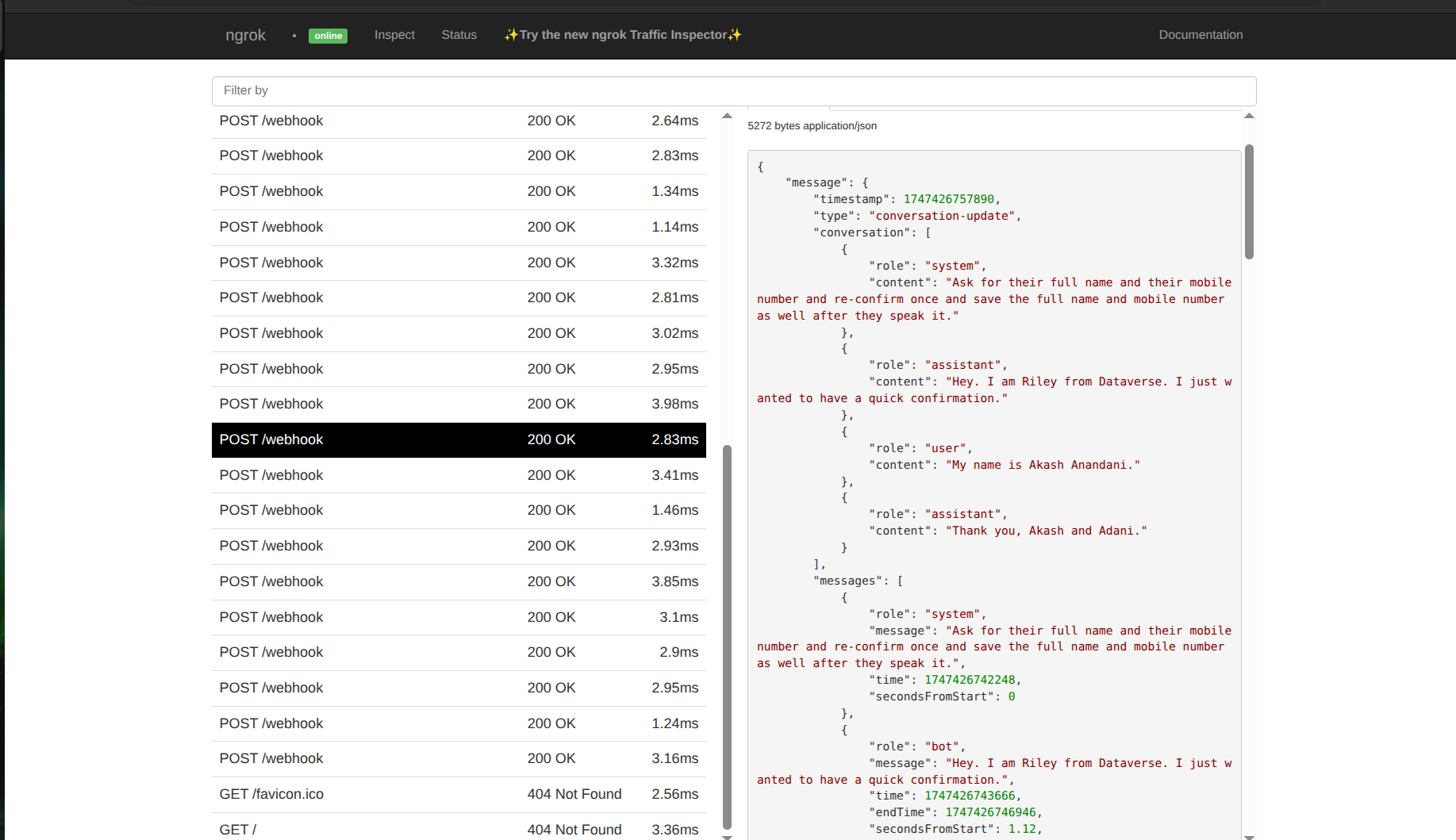Select the POST /webhook request with 2.9ms
The height and width of the screenshot is (840, 1456).
coord(459,652)
